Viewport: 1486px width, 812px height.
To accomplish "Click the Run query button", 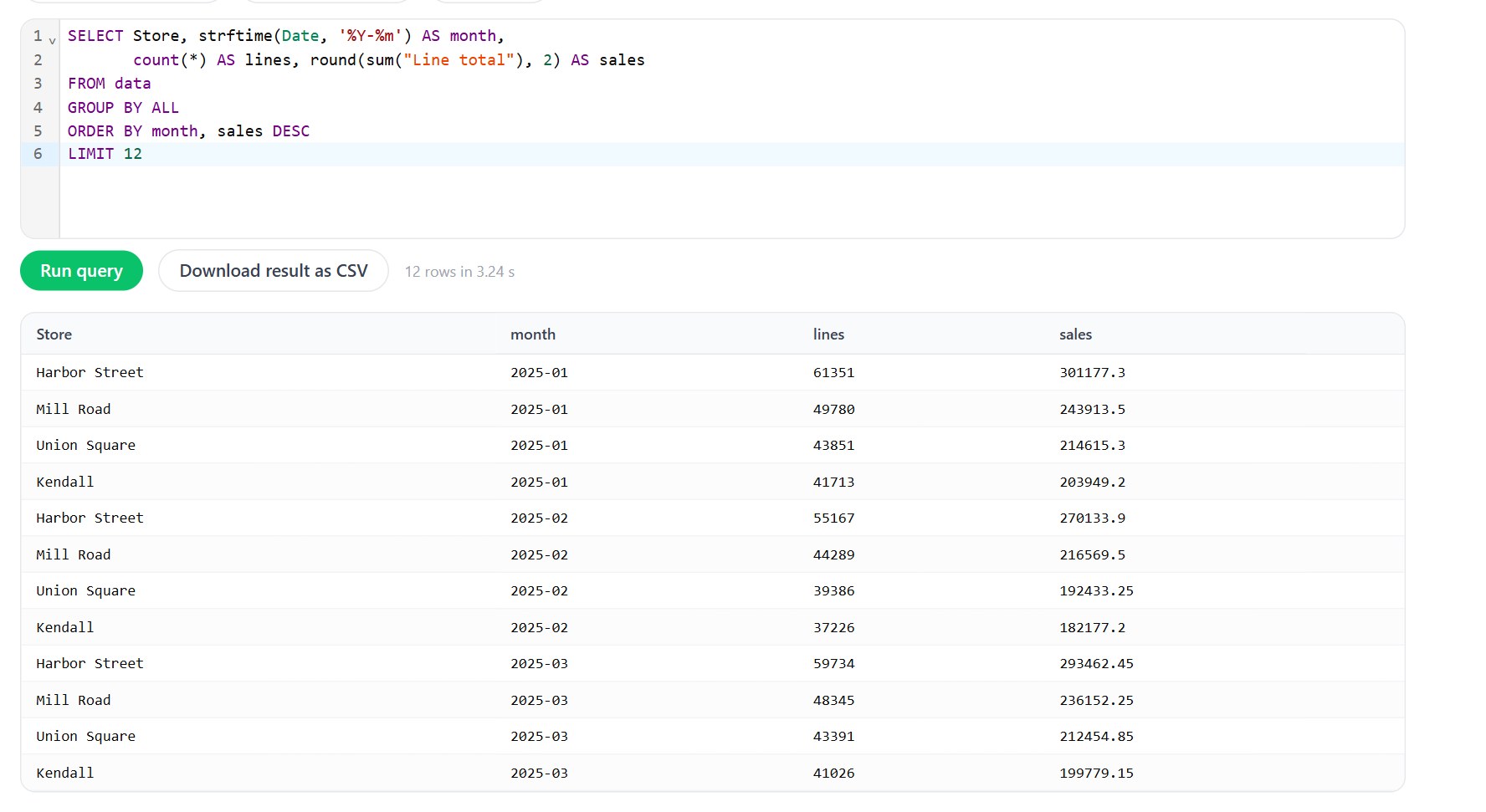I will click(81, 271).
